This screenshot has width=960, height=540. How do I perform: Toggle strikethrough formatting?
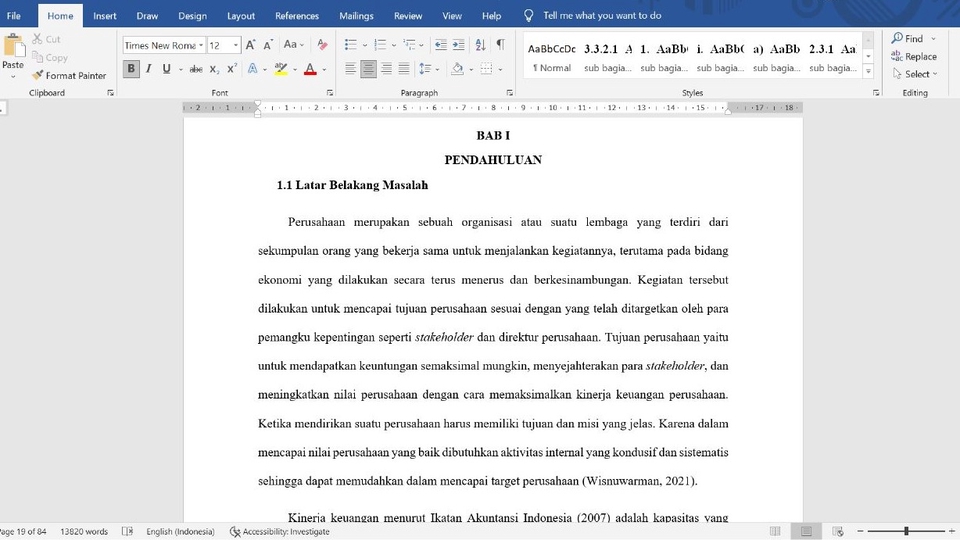tap(196, 69)
